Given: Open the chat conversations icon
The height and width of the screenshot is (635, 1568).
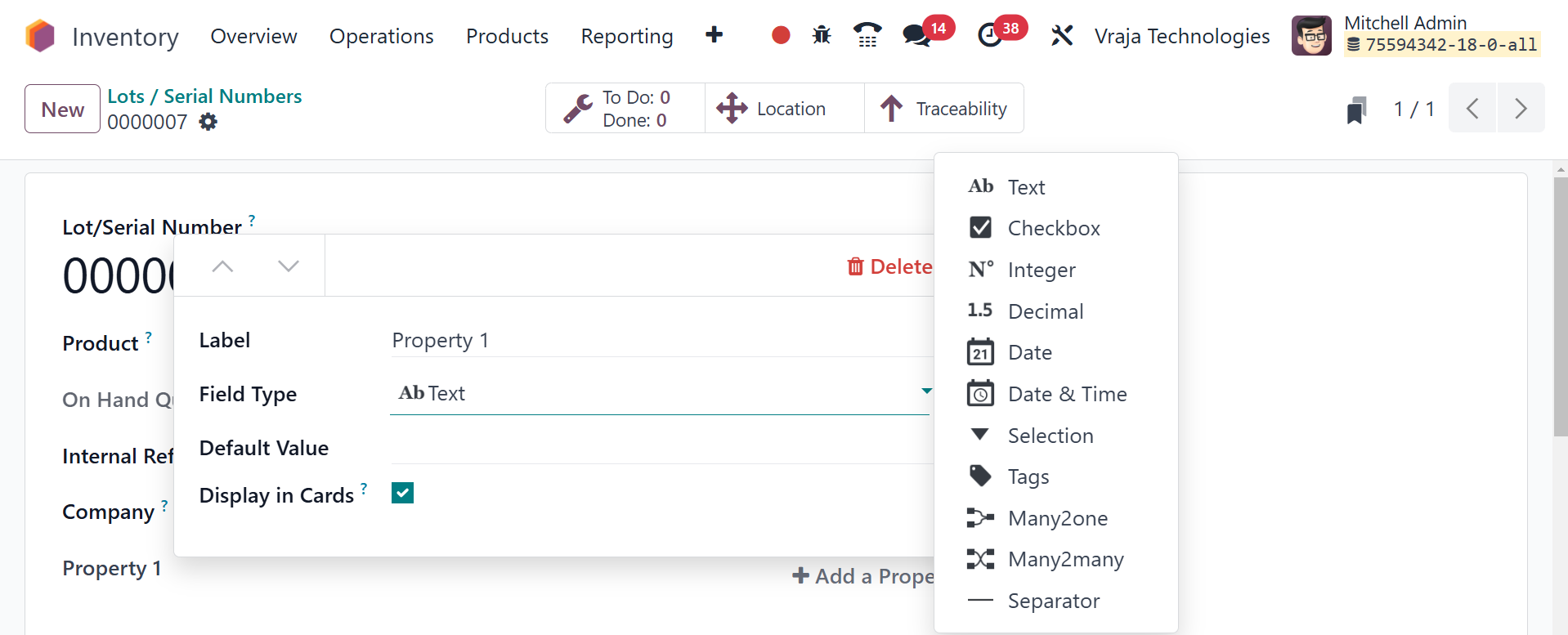Looking at the screenshot, I should (x=916, y=35).
